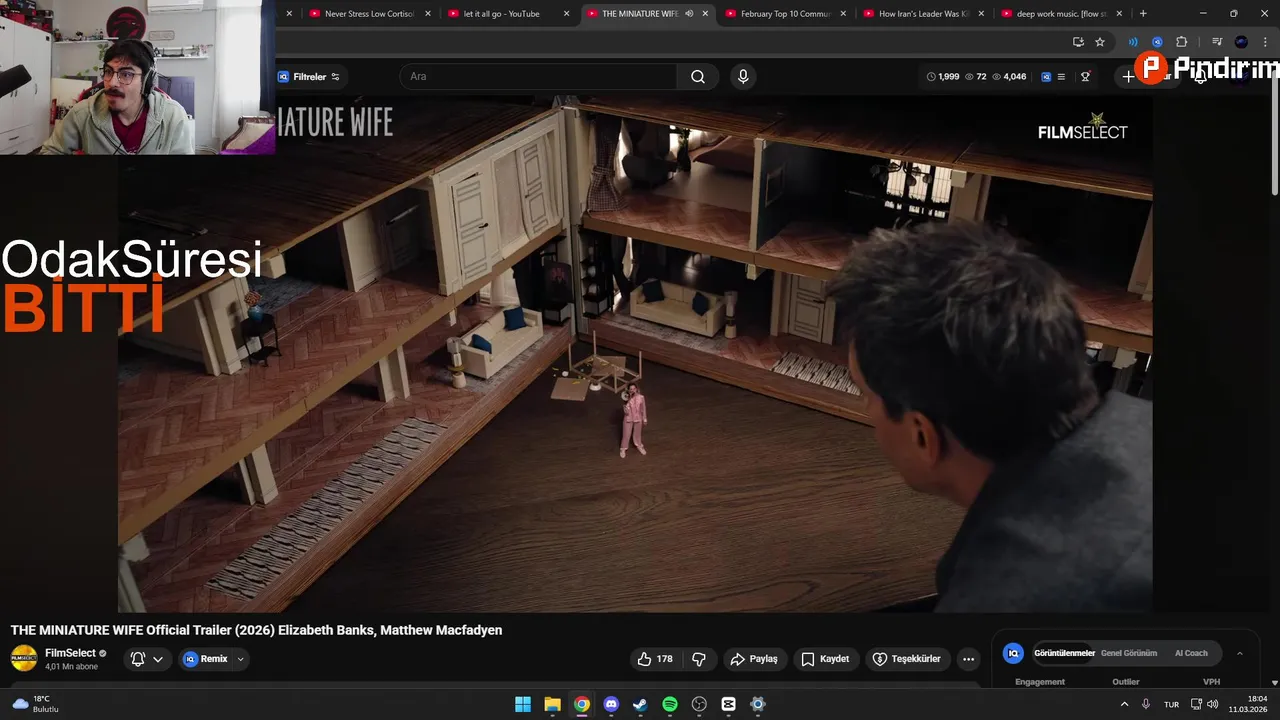Toggle the Filtreler filter button
The image size is (1280, 720).
coord(309,77)
